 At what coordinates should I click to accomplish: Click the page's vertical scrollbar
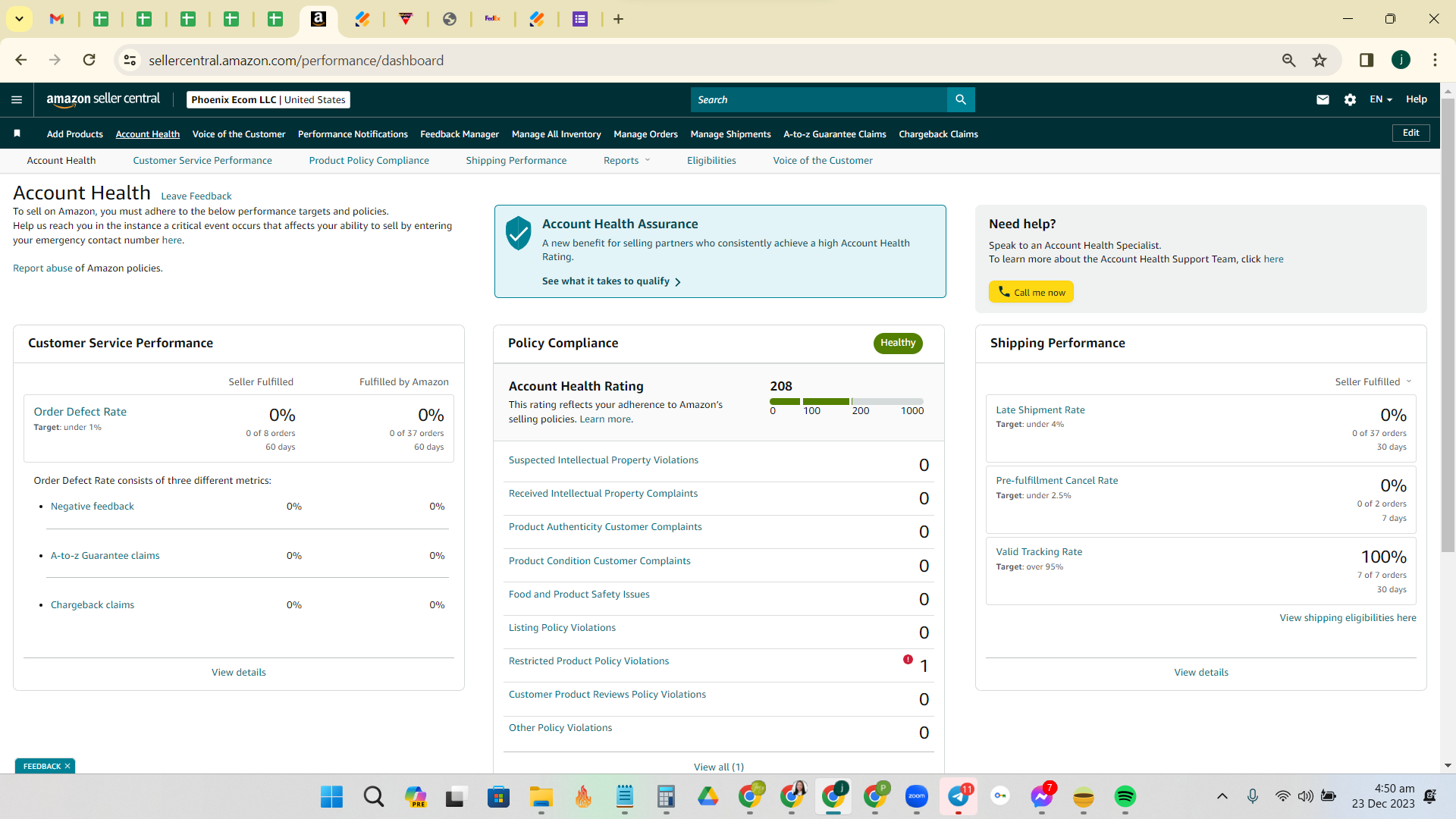coord(1448,325)
